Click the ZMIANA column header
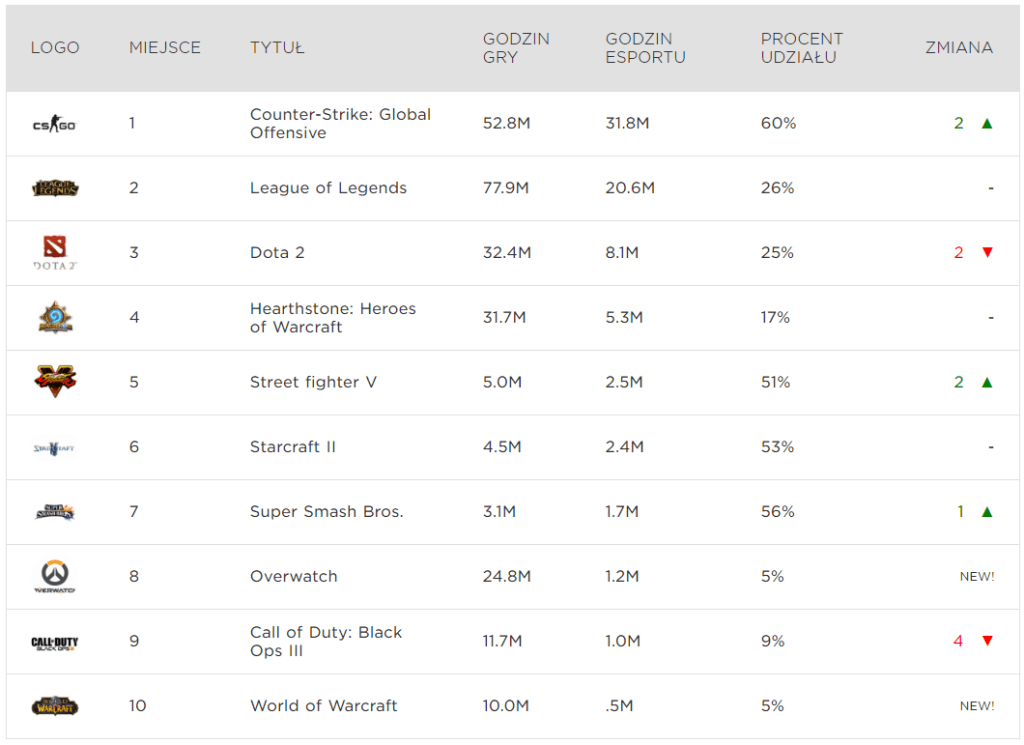Viewport: 1024px width, 745px height. (x=959, y=48)
